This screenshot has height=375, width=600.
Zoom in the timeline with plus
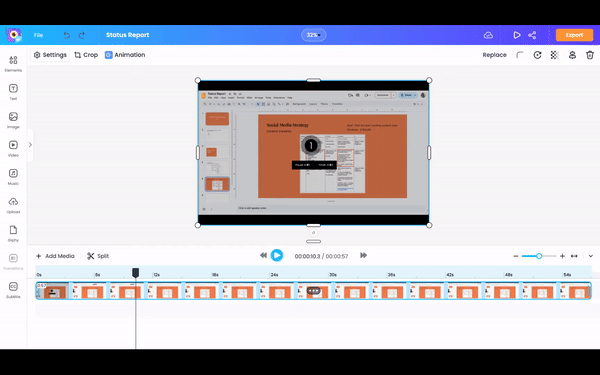pyautogui.click(x=562, y=256)
